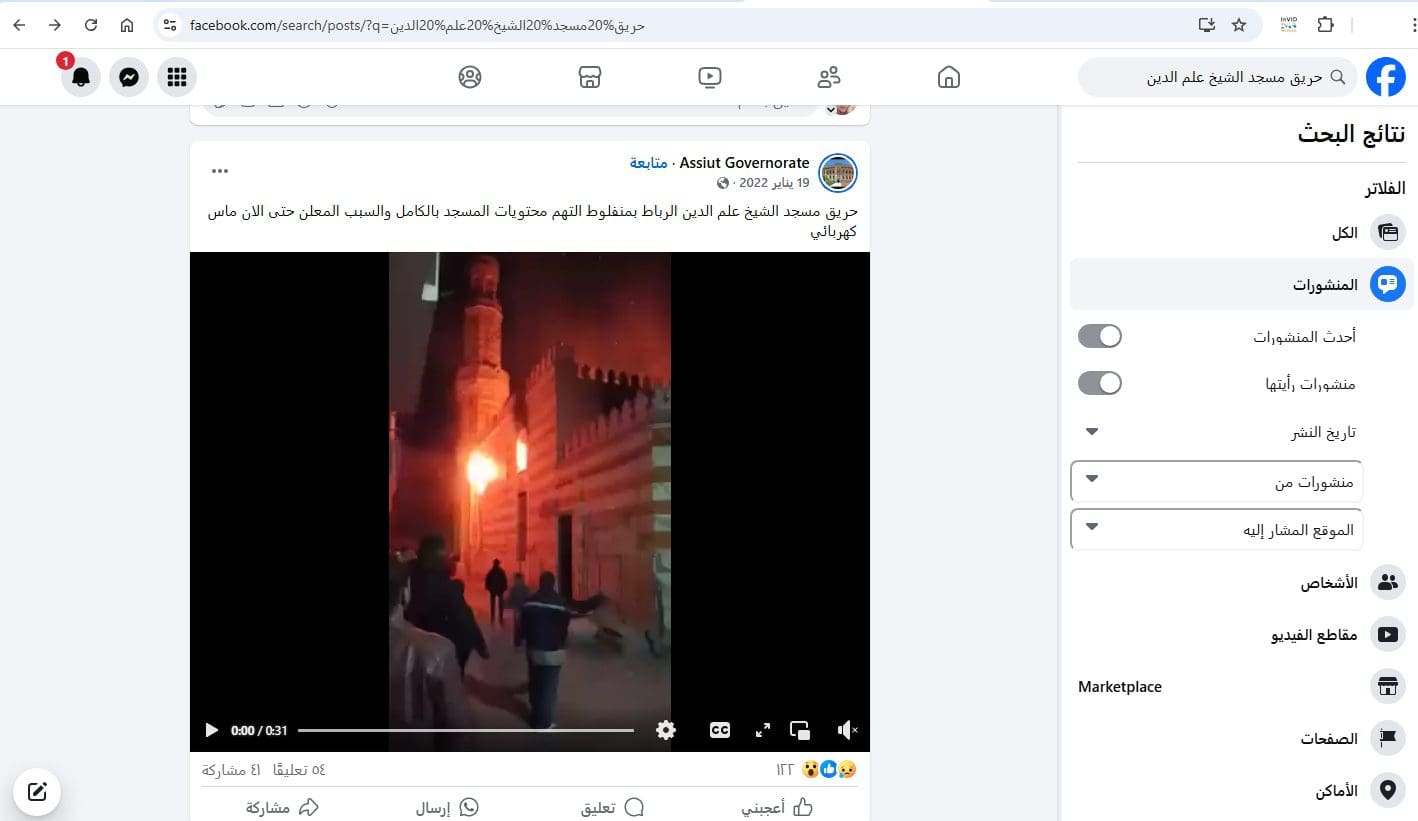Open the 19 يناير 2022 post date link
The image size is (1418, 821).
point(774,183)
